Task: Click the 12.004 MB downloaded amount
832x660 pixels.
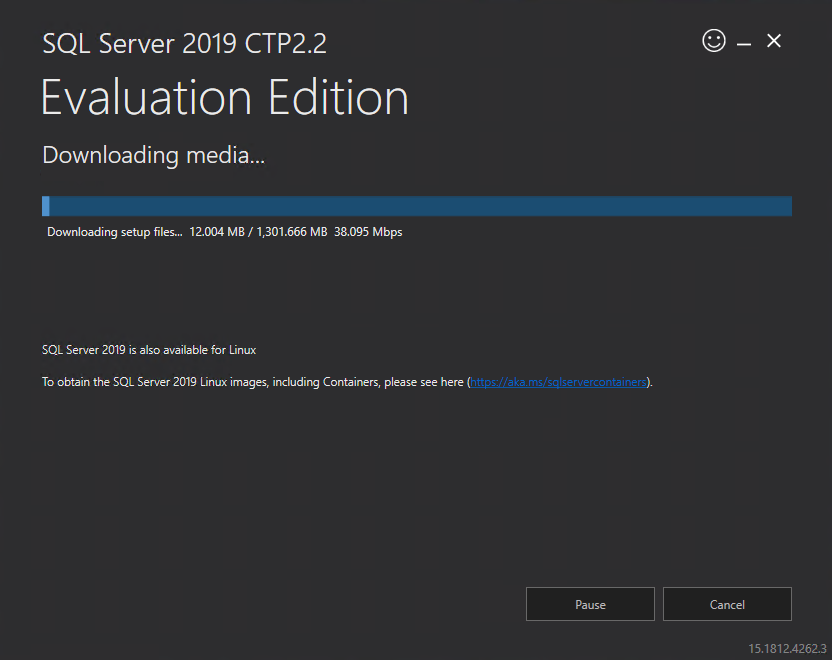Action: click(x=216, y=232)
